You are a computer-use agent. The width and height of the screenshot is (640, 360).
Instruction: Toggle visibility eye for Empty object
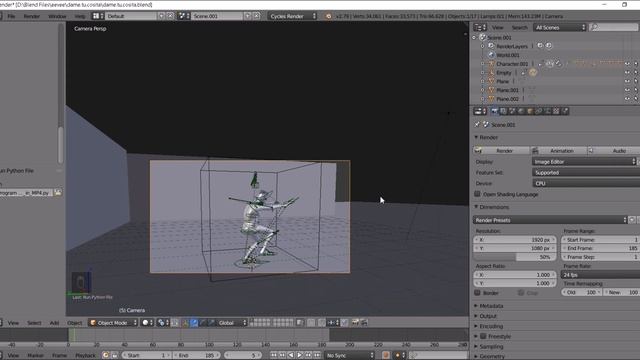(x=627, y=73)
